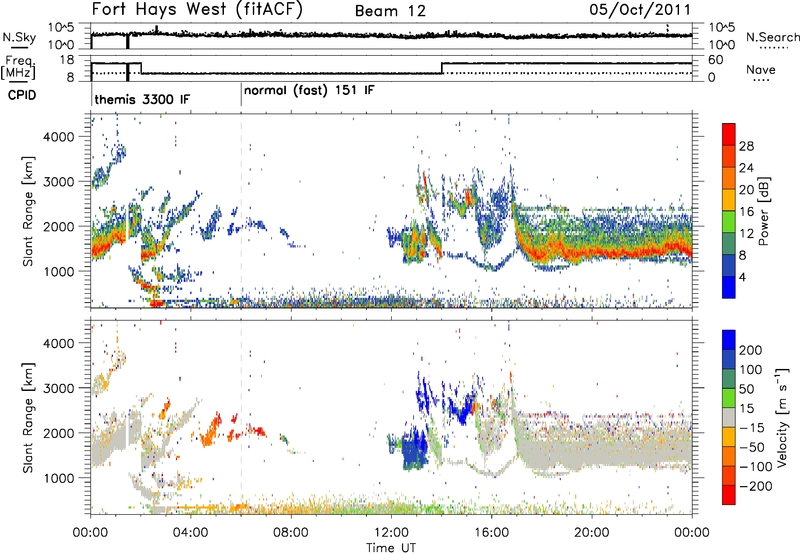This screenshot has width=800, height=554.
Task: Click the 'Power [dB]' color bar title
Action: (764, 211)
